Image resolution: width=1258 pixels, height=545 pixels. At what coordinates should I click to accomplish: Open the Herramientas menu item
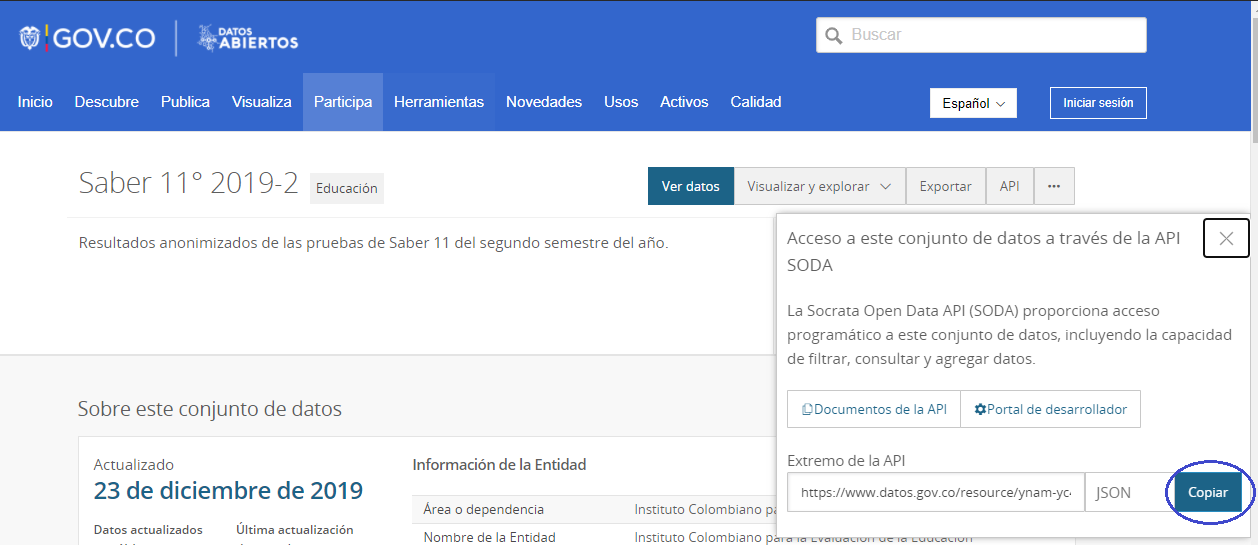(439, 102)
